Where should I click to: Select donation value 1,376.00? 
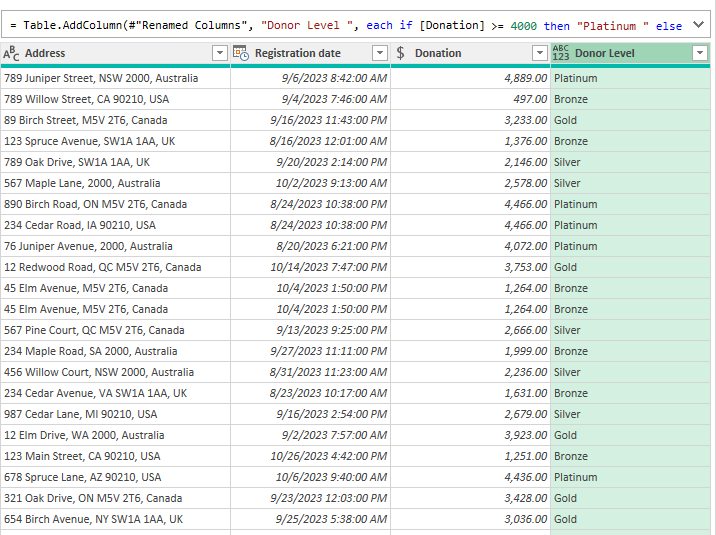(471, 141)
